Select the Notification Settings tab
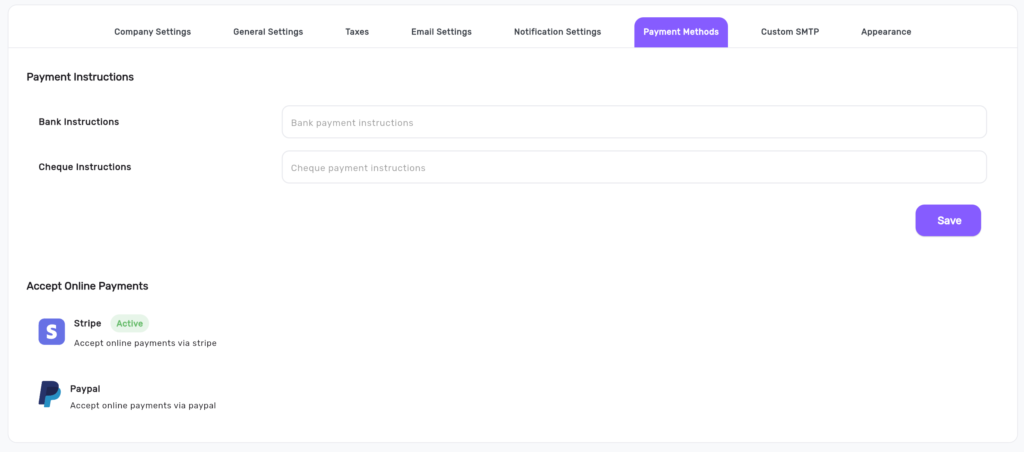Viewport: 1024px width, 452px height. click(x=557, y=32)
